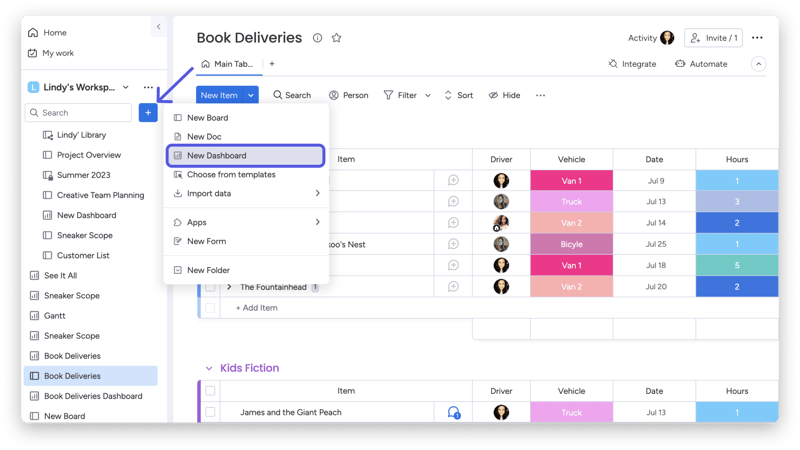The image size is (800, 450).
Task: Check the James and the Giant Peach row checkbox
Action: point(210,412)
